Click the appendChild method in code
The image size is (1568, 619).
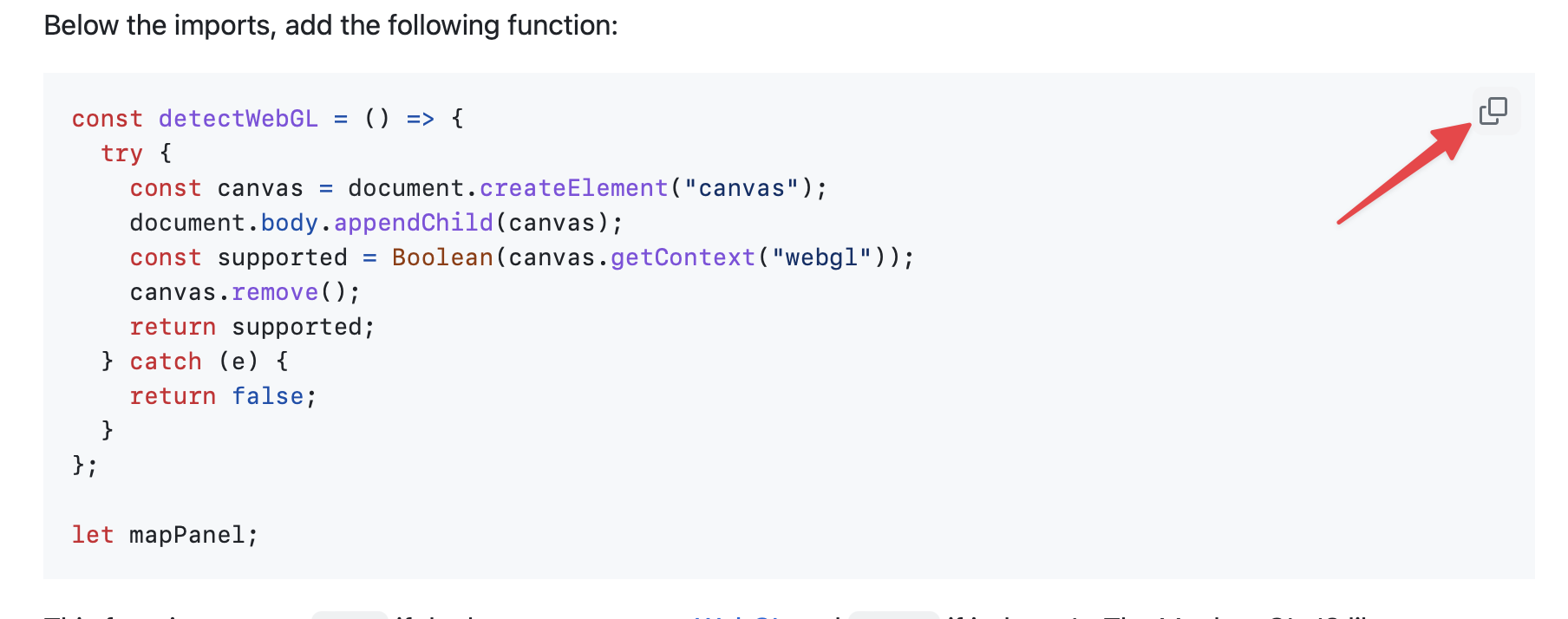pyautogui.click(x=414, y=223)
